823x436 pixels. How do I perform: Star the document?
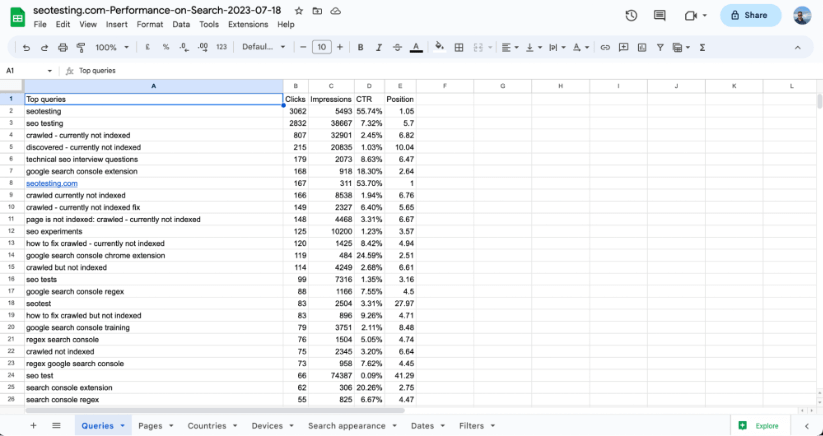(x=299, y=10)
